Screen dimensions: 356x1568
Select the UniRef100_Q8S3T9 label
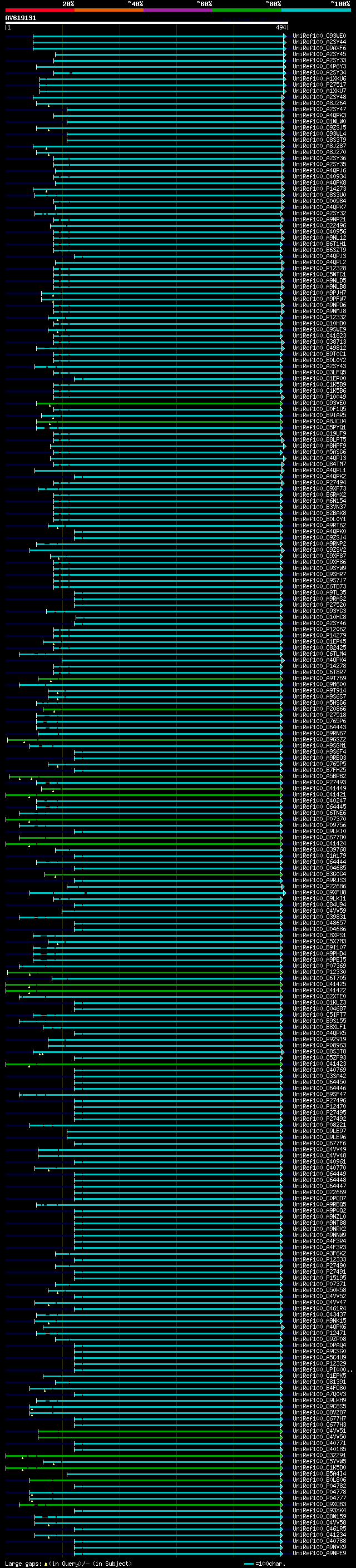pyautogui.click(x=319, y=140)
